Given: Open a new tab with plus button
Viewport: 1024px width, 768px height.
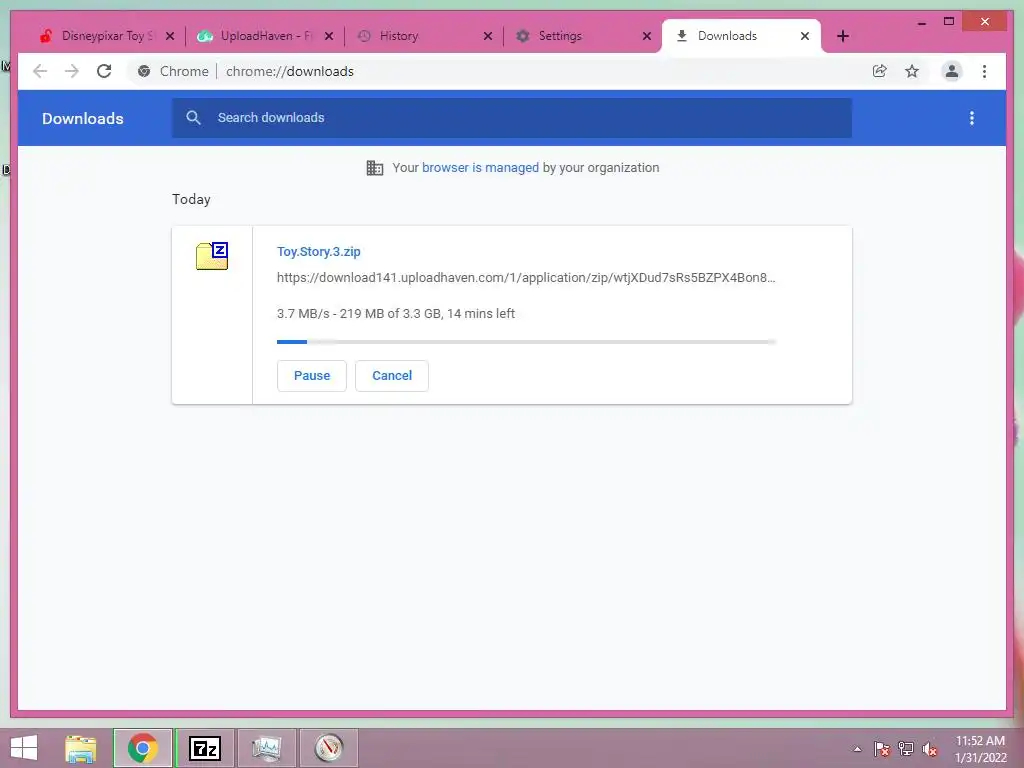Looking at the screenshot, I should (843, 36).
